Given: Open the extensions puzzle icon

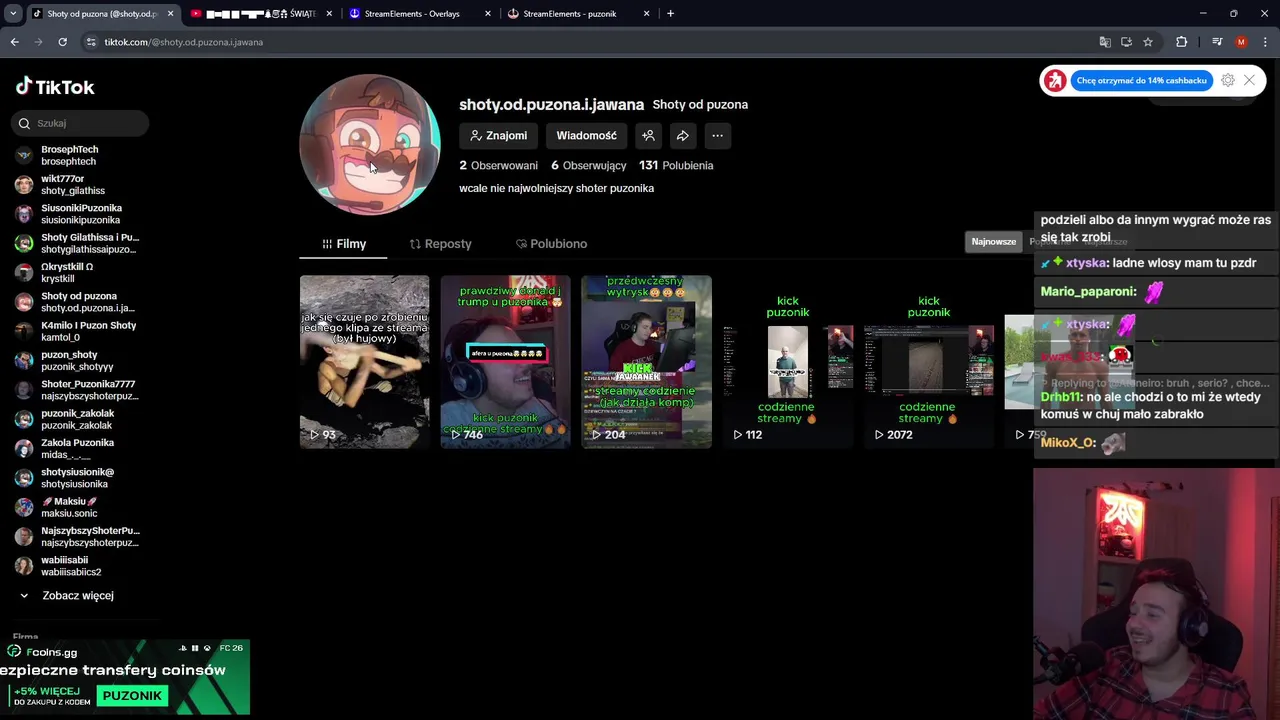Looking at the screenshot, I should [1181, 42].
